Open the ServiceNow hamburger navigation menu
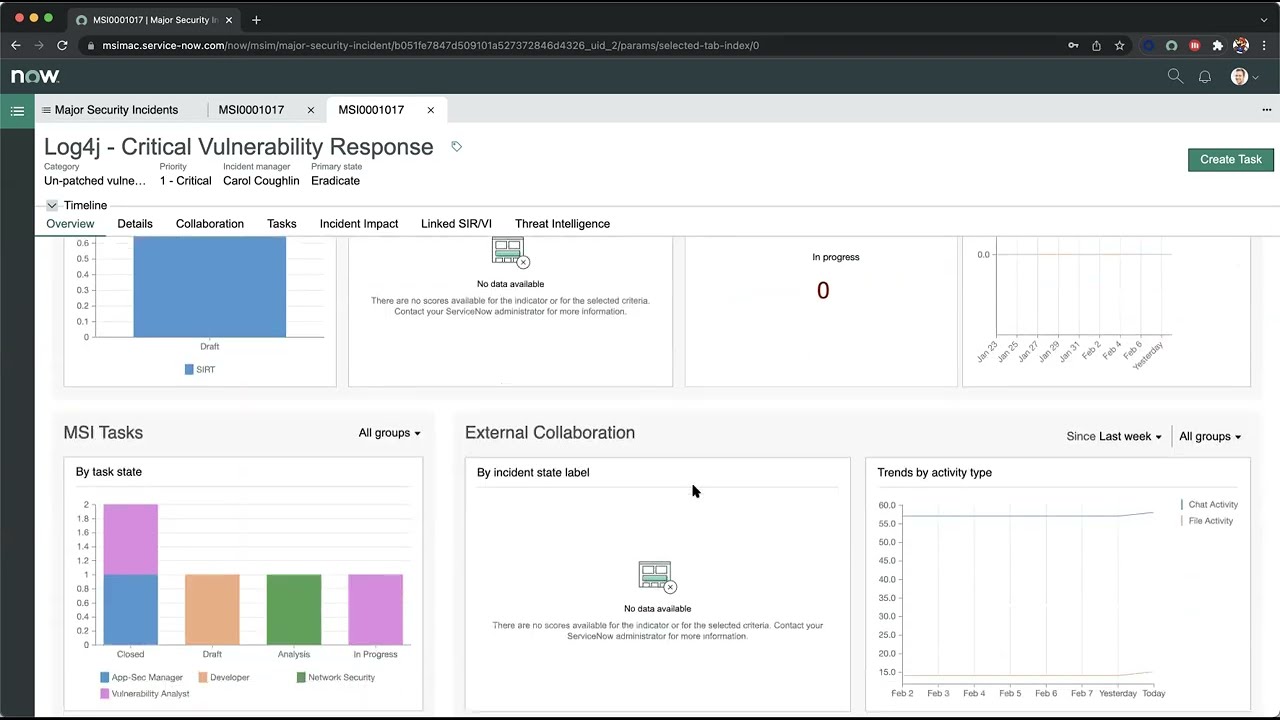The height and width of the screenshot is (720, 1280). [17, 111]
